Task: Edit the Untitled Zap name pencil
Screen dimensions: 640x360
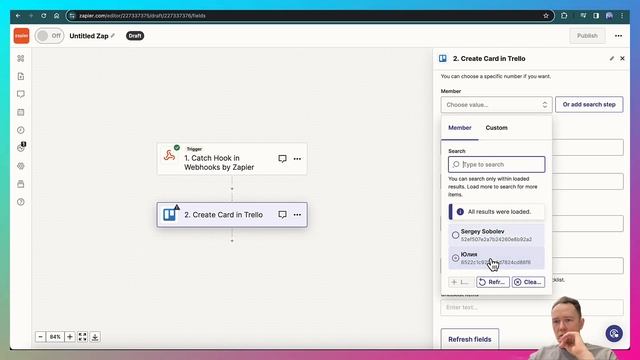Action: 113,36
